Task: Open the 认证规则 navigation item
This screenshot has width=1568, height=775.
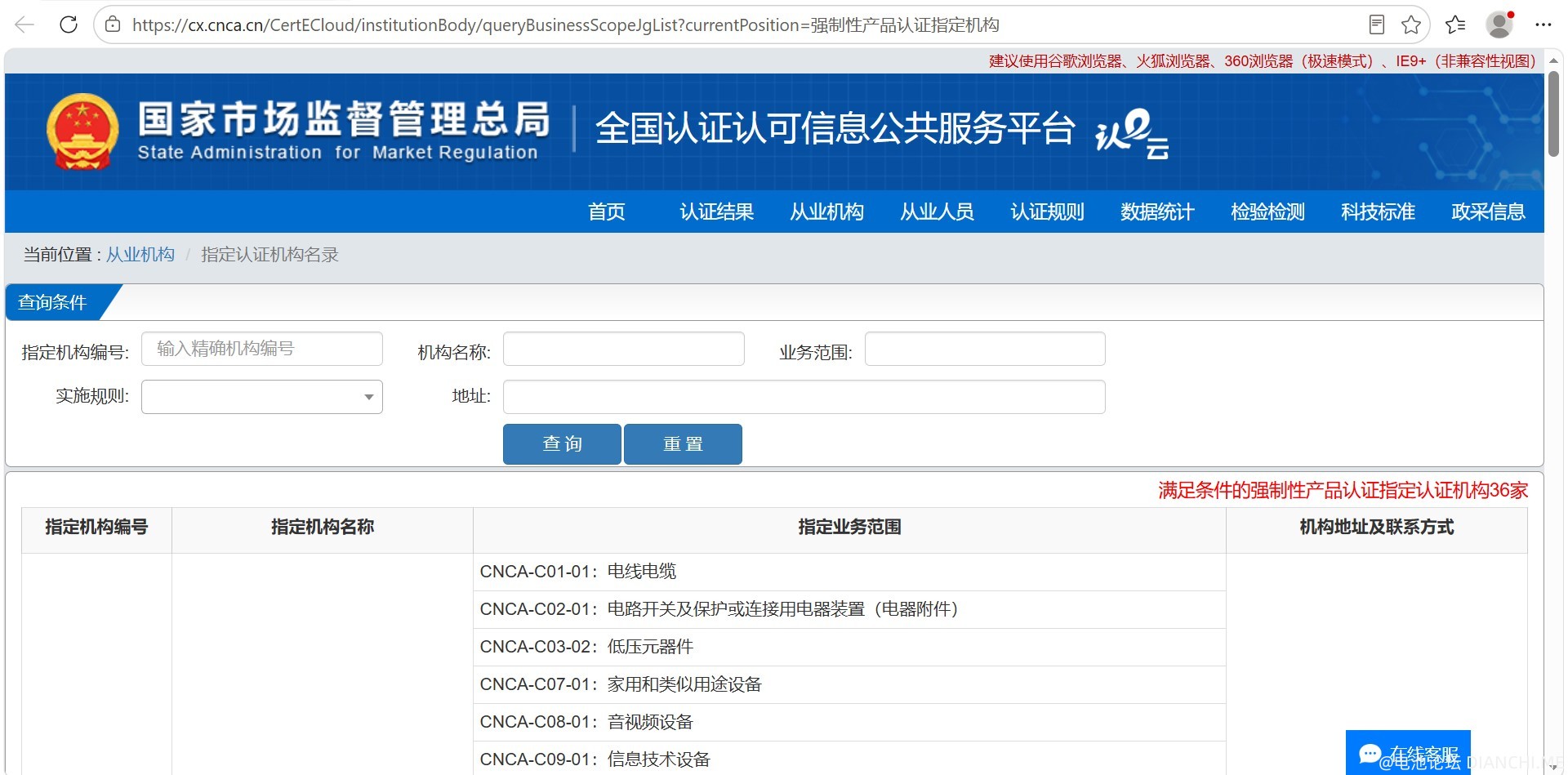Action: (1047, 212)
